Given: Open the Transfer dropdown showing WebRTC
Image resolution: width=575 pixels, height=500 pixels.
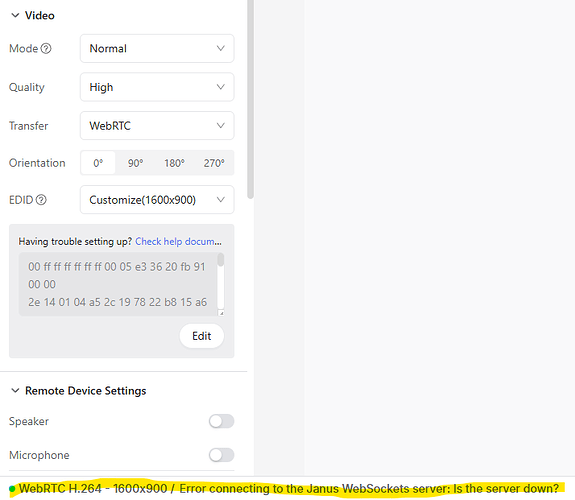Looking at the screenshot, I should 157,126.
